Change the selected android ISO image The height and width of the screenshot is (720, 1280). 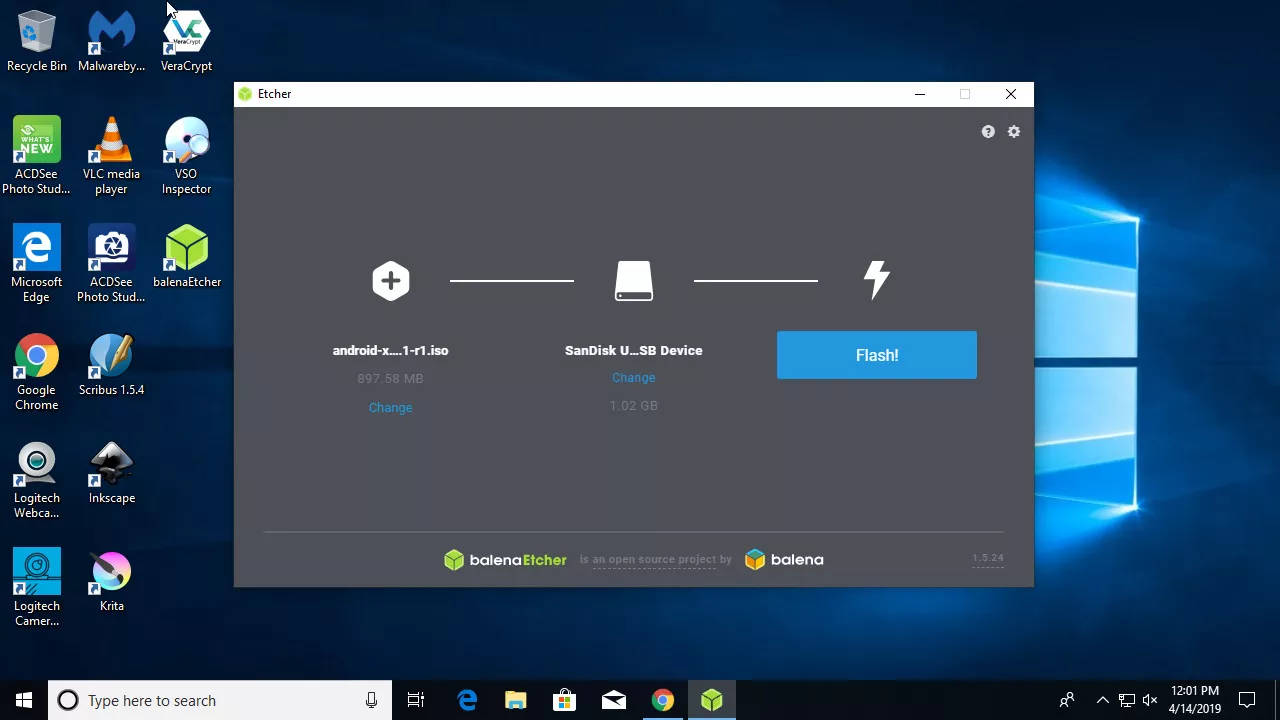point(390,408)
